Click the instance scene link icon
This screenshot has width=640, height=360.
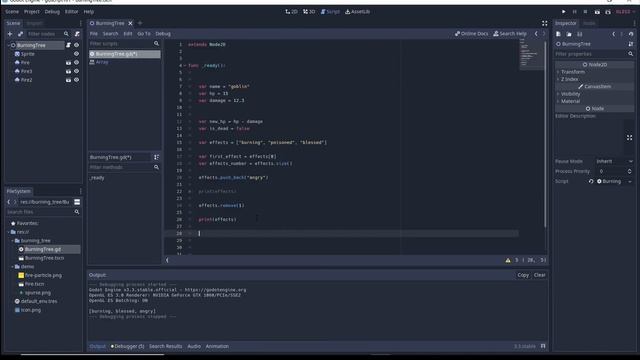coord(20,34)
